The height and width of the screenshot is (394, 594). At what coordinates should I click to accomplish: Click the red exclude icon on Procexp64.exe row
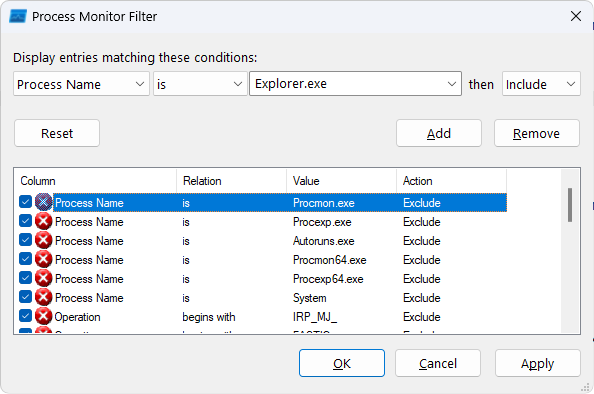click(x=44, y=278)
